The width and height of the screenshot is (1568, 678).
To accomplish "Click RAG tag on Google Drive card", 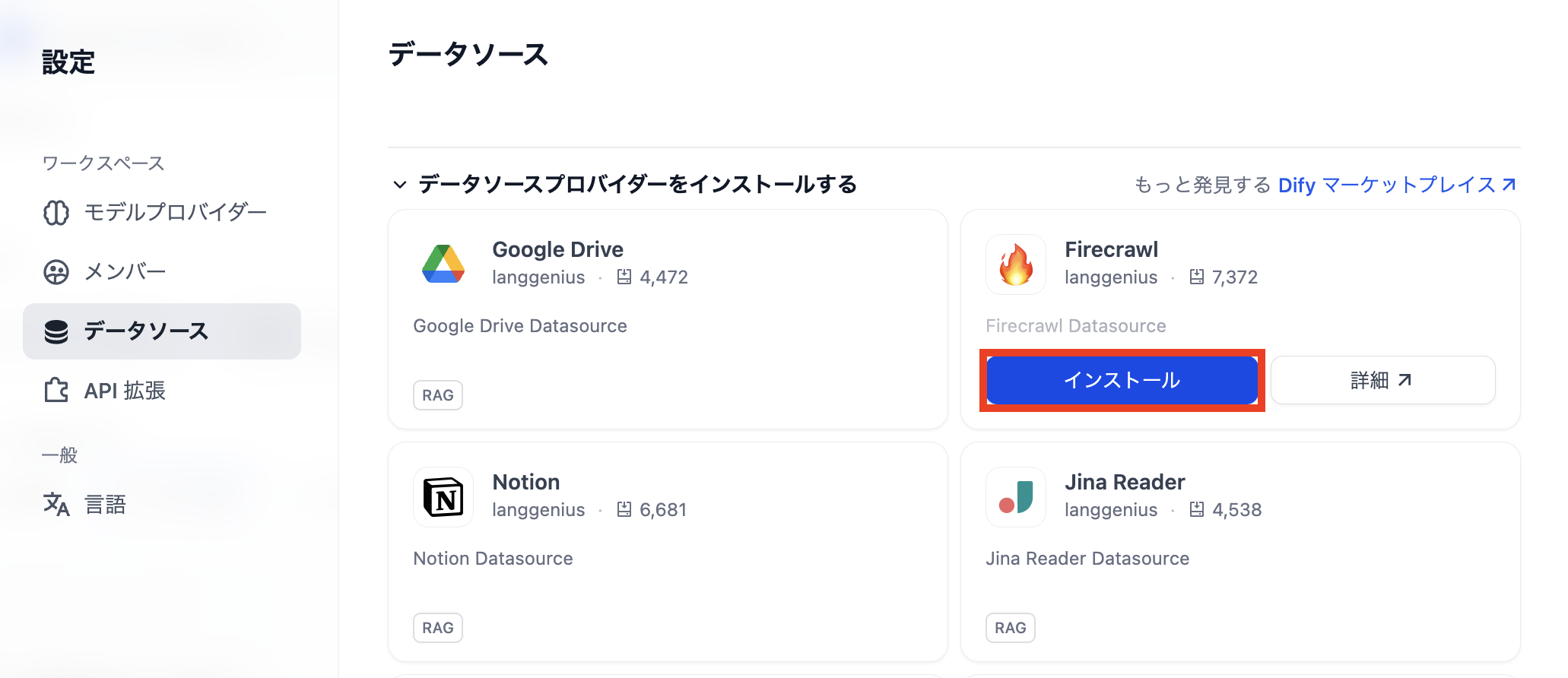I will pos(438,395).
